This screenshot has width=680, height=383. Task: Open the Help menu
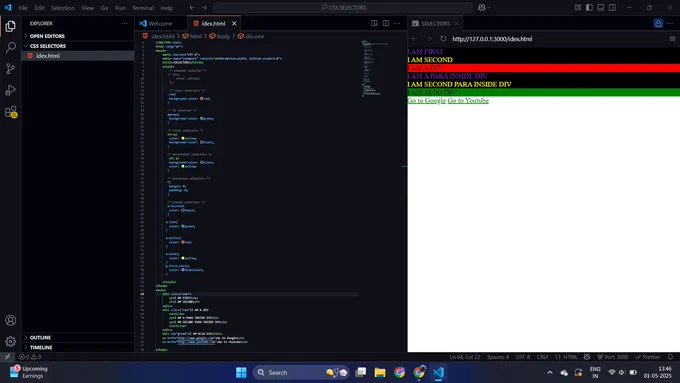point(167,8)
